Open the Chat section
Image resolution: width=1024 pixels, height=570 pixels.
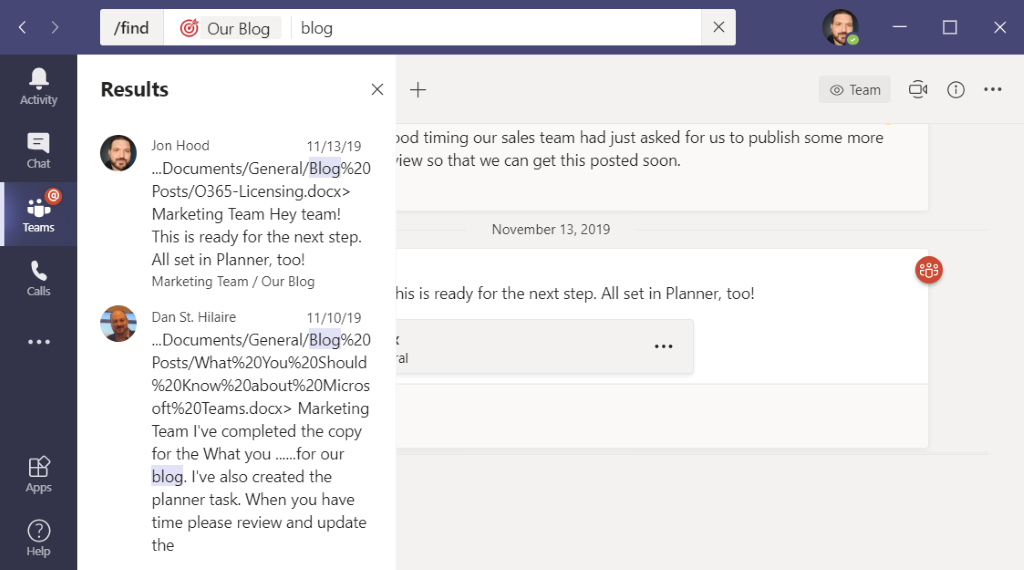tap(39, 151)
